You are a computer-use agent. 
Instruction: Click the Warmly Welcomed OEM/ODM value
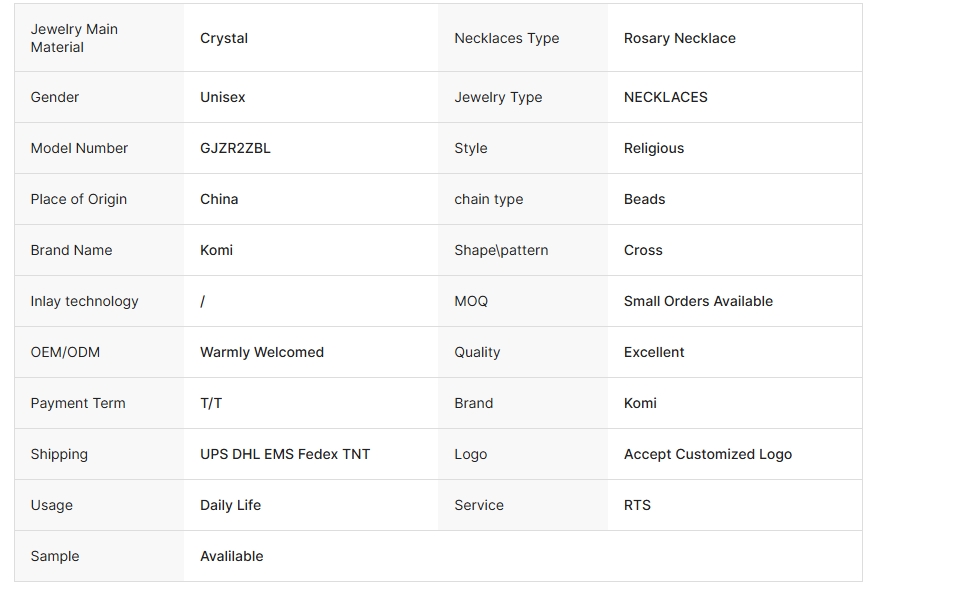[x=262, y=352]
